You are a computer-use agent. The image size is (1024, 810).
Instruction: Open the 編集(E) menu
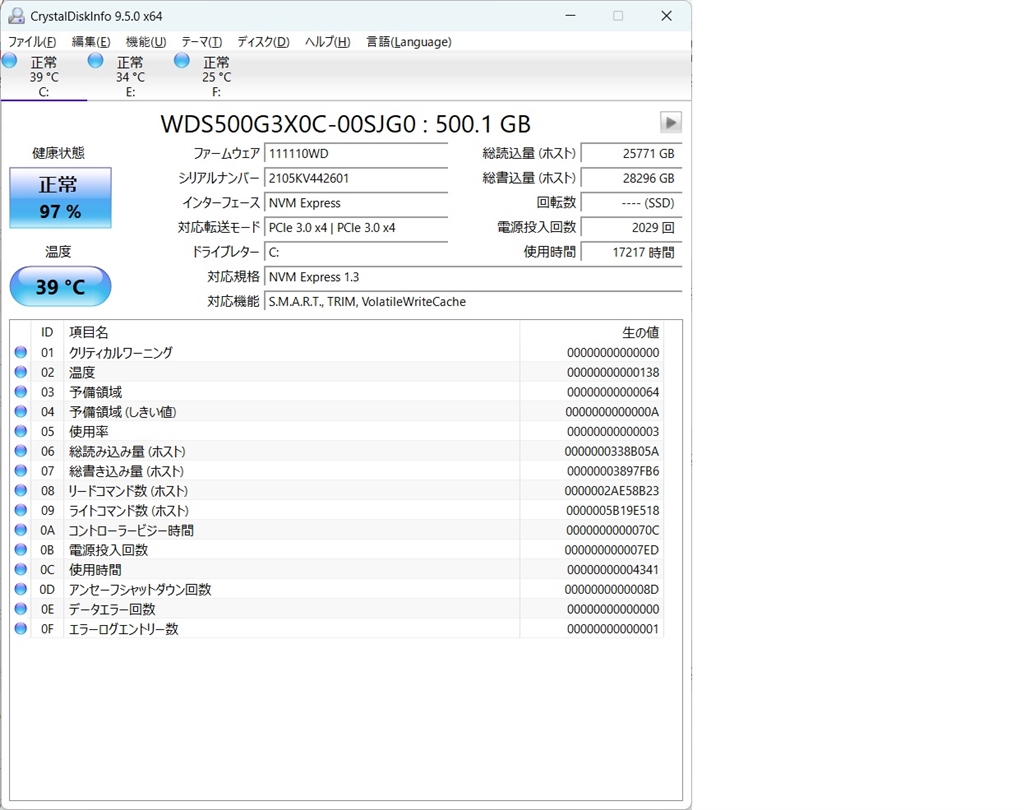(x=91, y=42)
